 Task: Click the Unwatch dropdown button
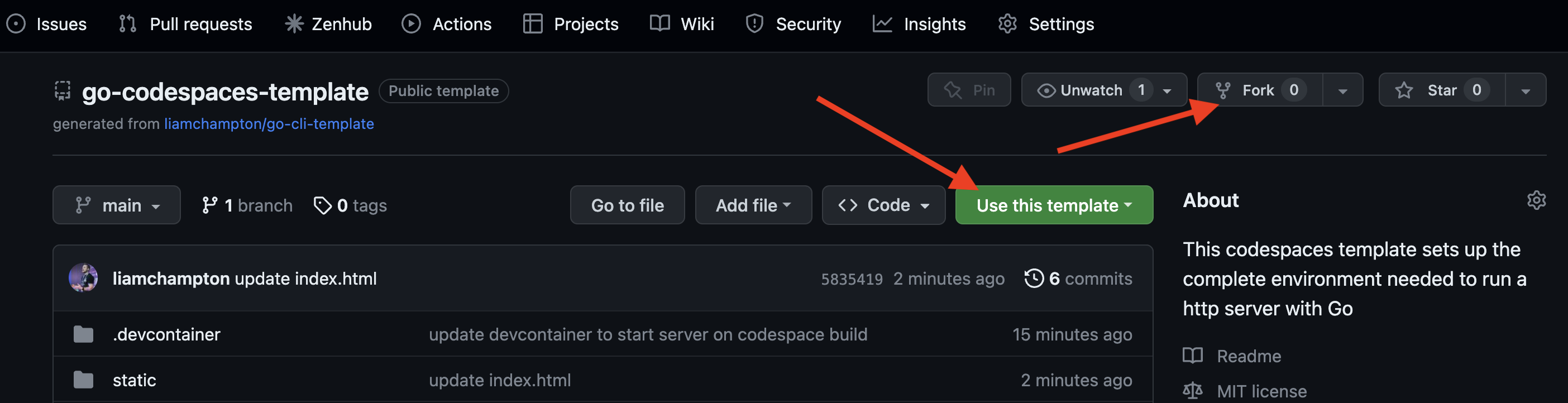click(x=1104, y=90)
